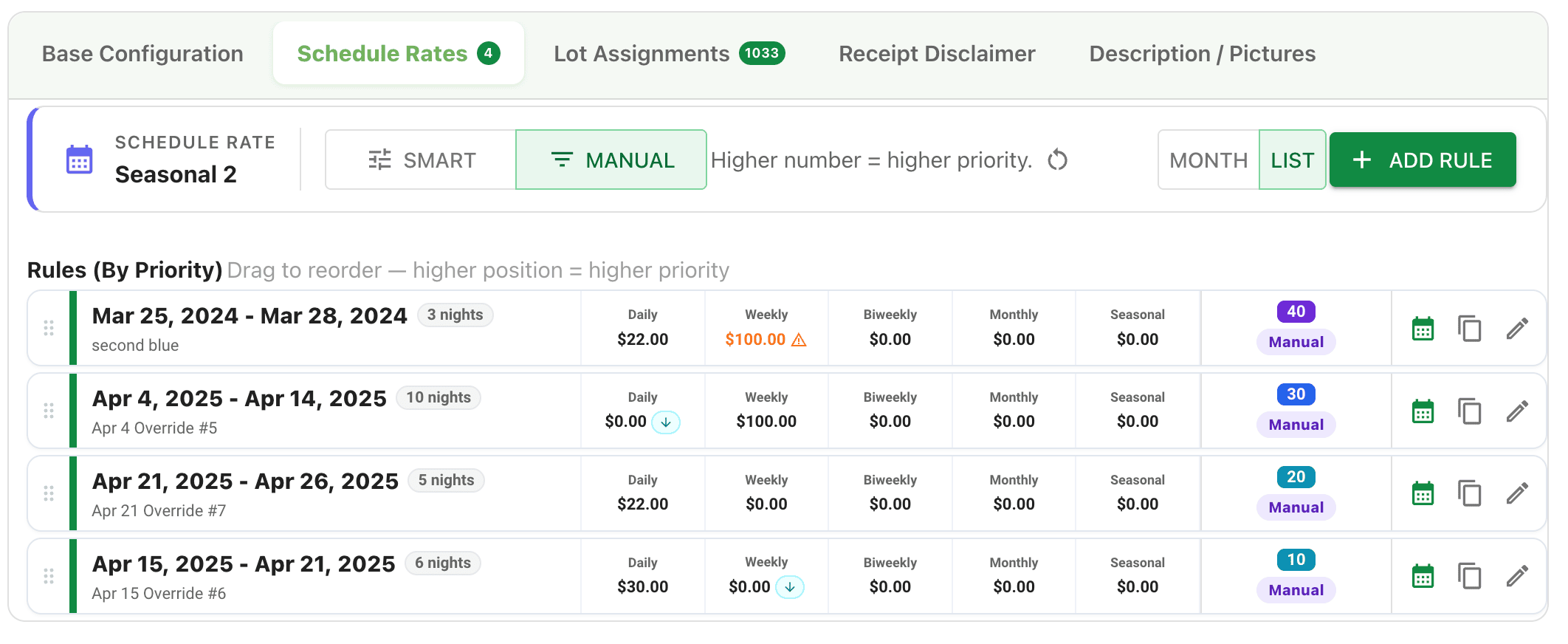The image size is (1568, 644).
Task: Select 'Apr 4, 2025 - Apr 14, 2025' title
Action: (x=239, y=398)
